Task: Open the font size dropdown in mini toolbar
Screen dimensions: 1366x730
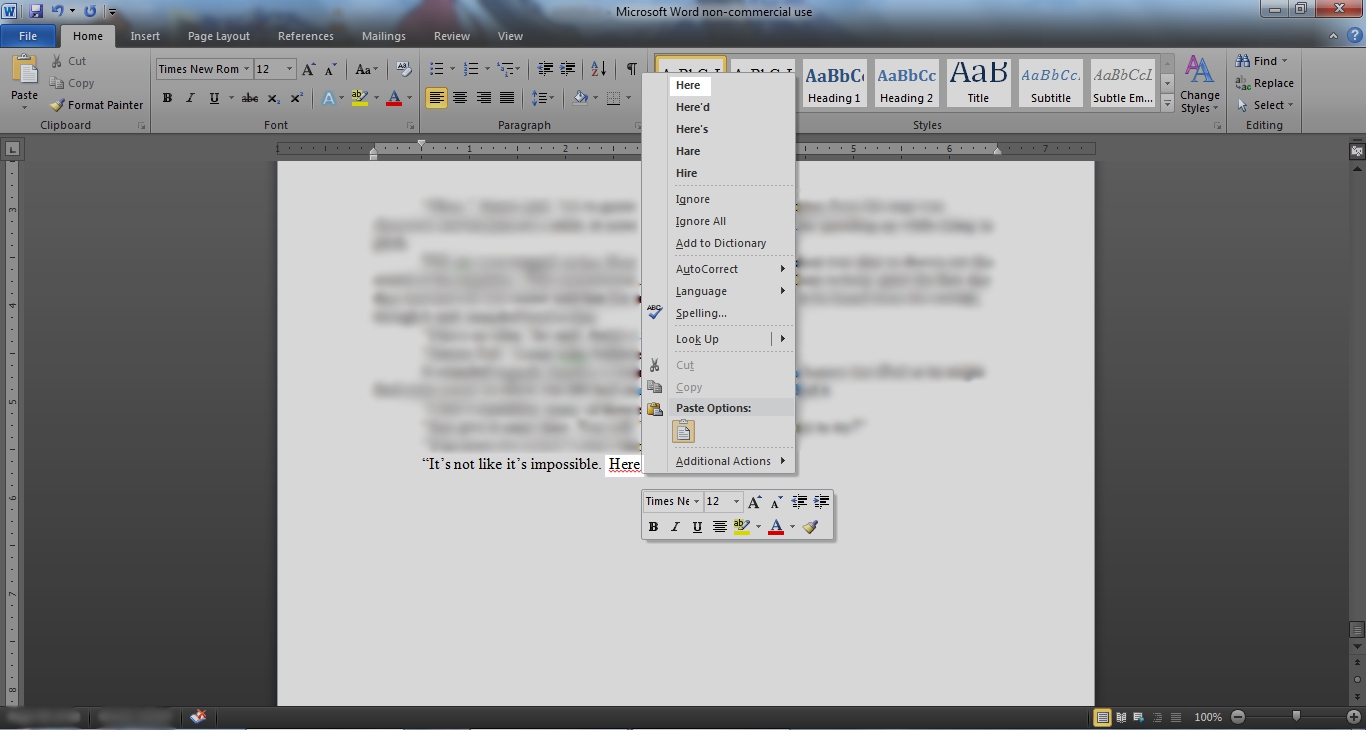Action: click(736, 502)
